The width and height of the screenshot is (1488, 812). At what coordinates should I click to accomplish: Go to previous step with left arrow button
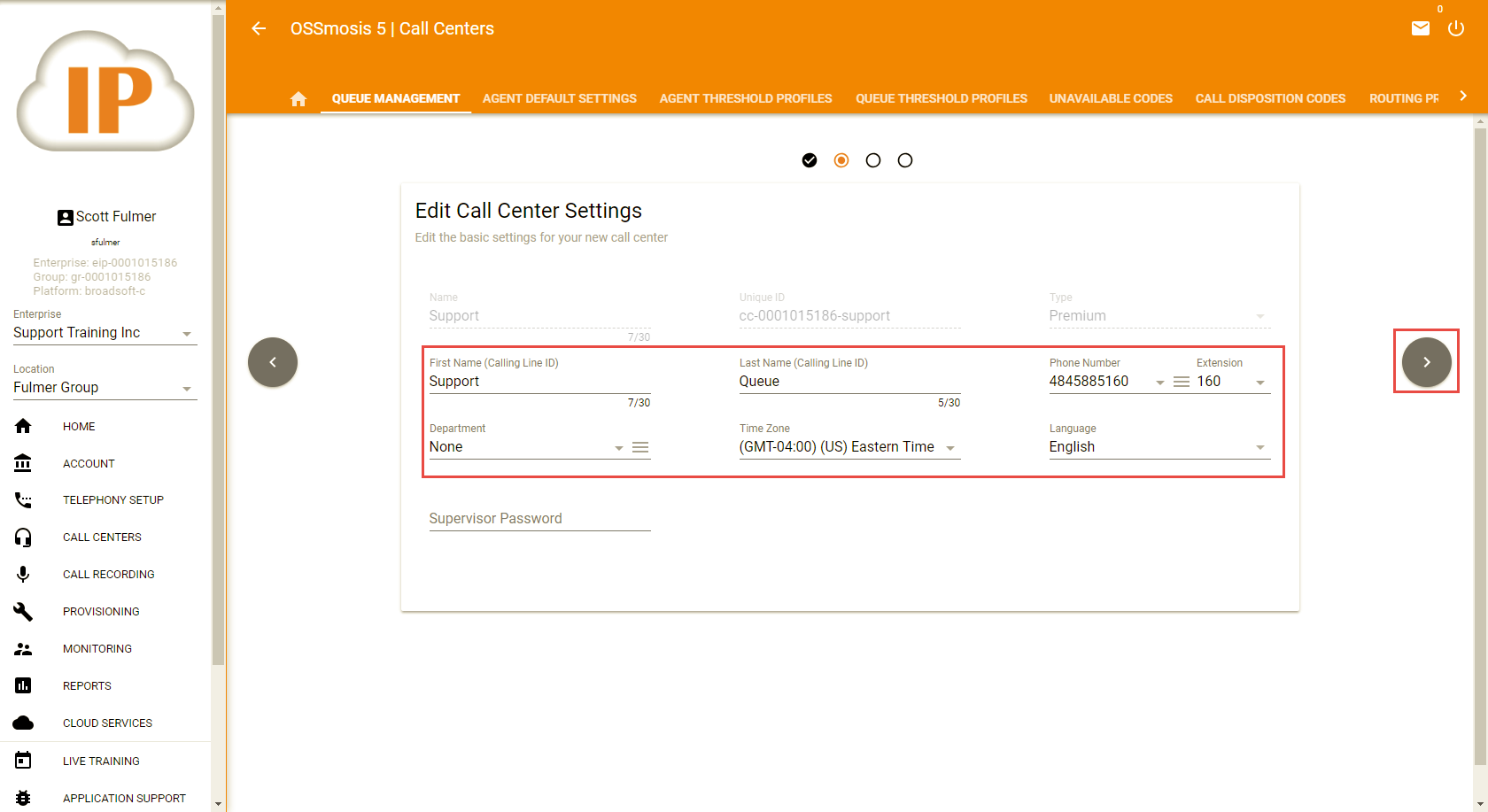point(273,362)
